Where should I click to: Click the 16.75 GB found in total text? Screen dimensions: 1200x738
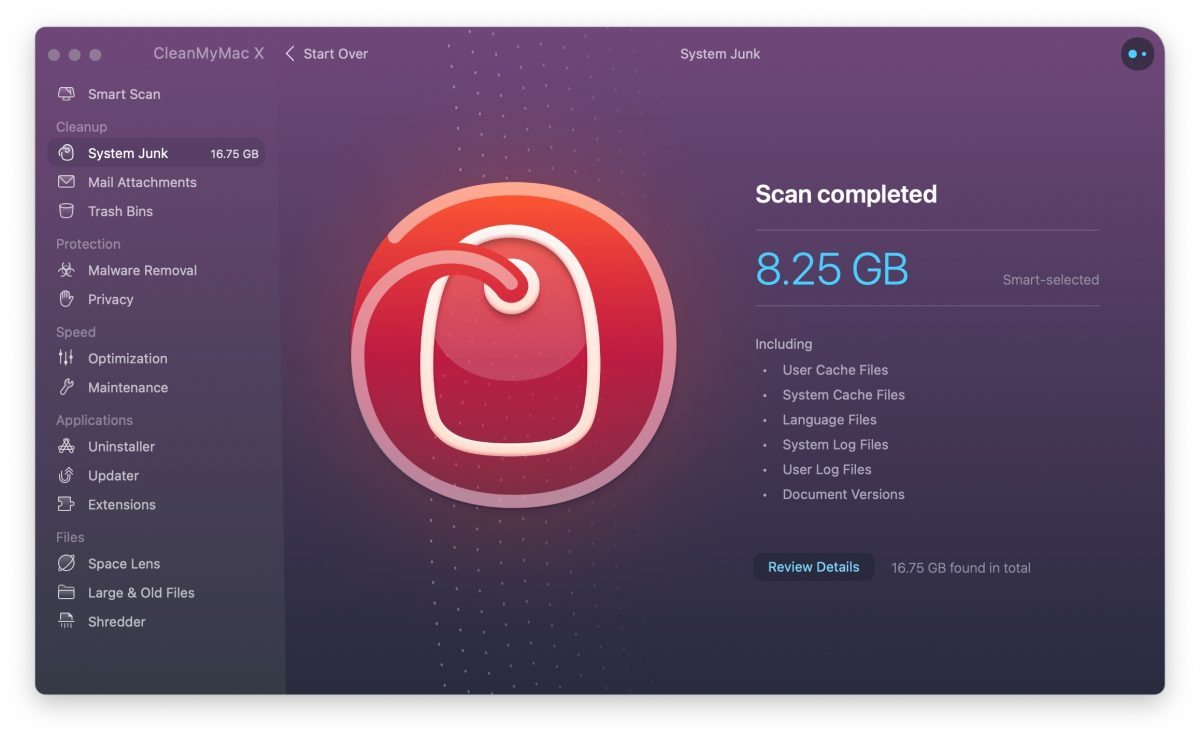[961, 568]
